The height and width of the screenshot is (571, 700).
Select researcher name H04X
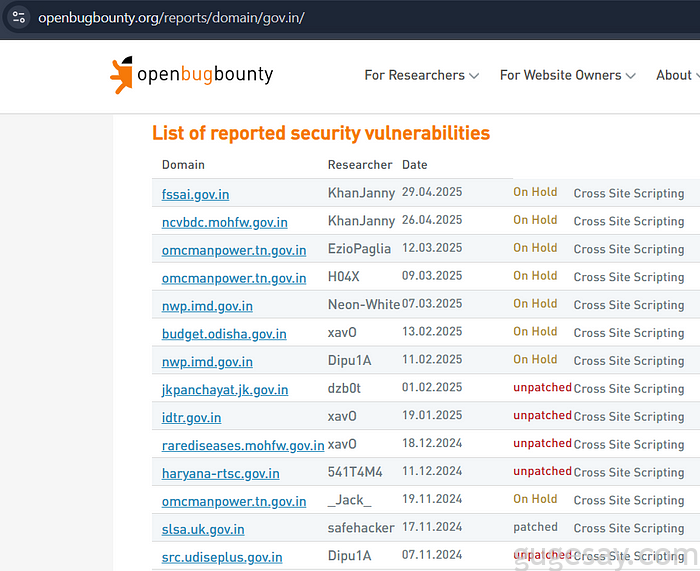tap(343, 276)
